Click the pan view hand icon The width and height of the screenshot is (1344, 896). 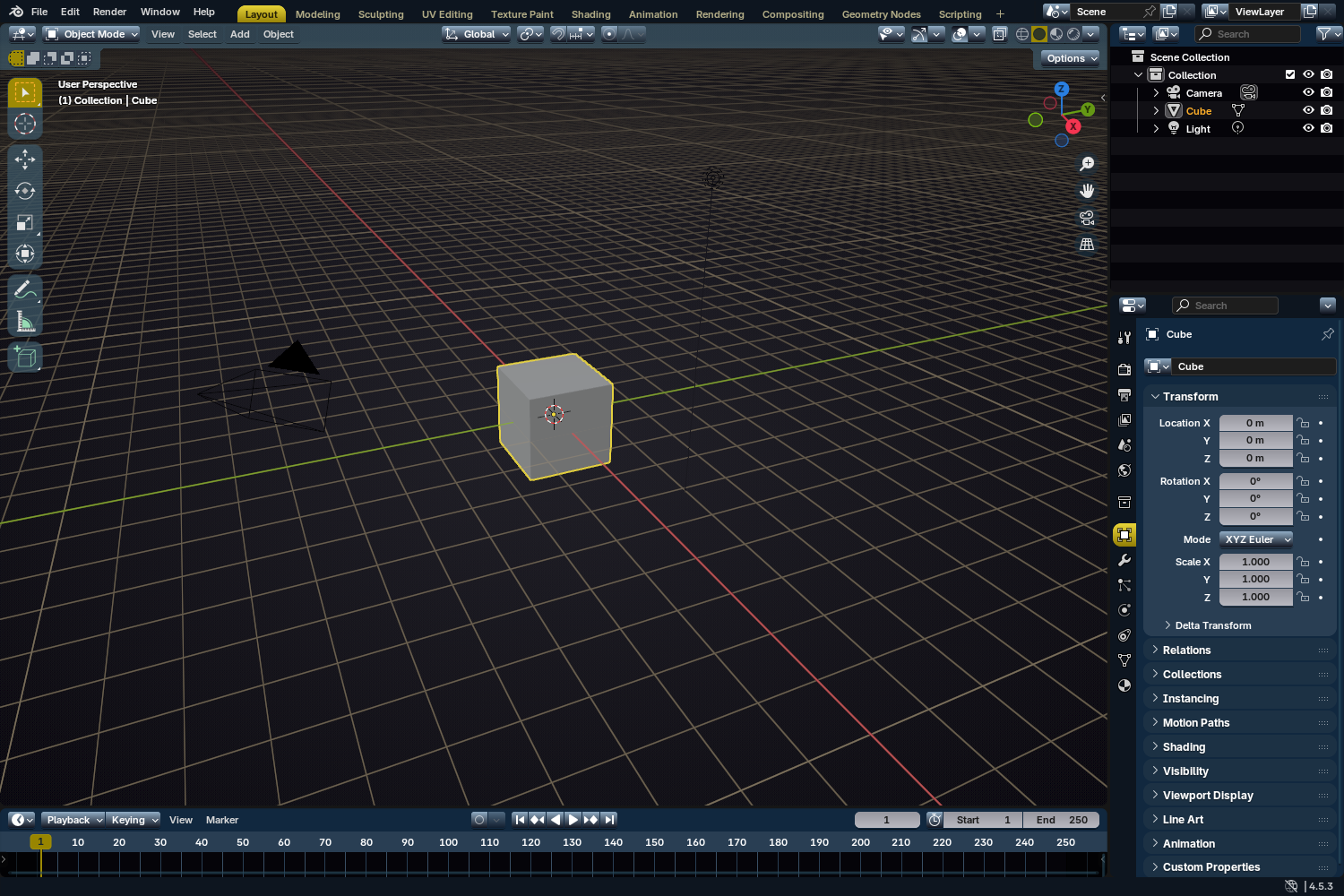pyautogui.click(x=1087, y=191)
